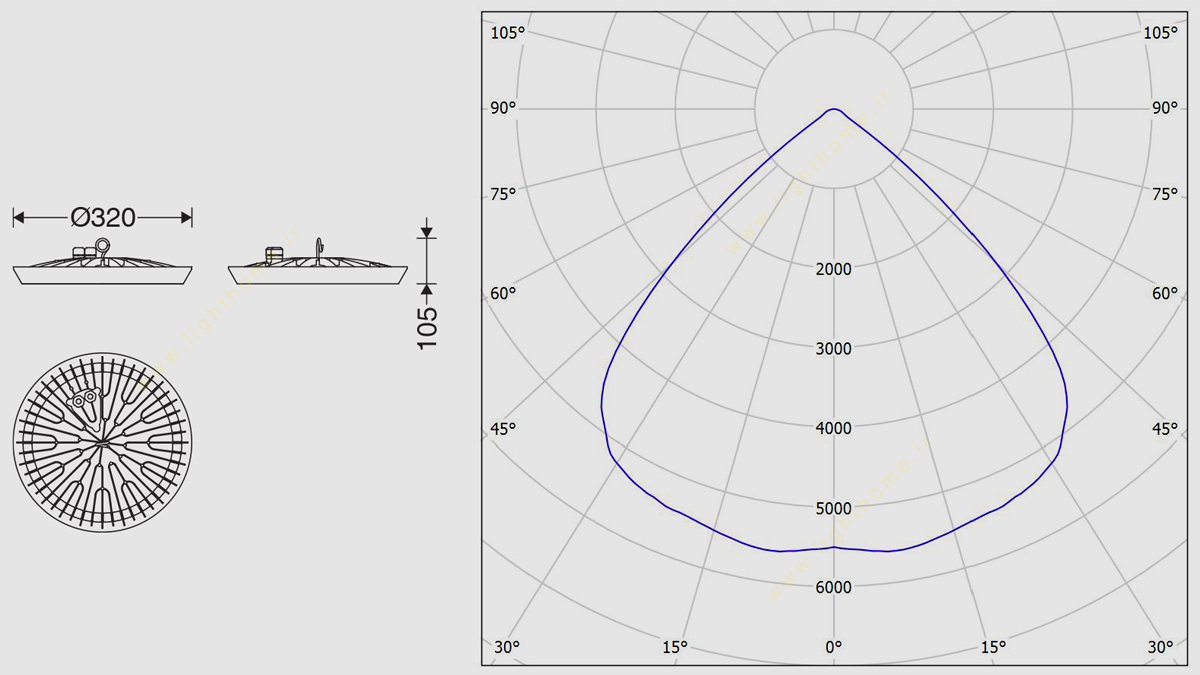Click the 90° label on chart's left edge
The image size is (1200, 675).
(503, 108)
